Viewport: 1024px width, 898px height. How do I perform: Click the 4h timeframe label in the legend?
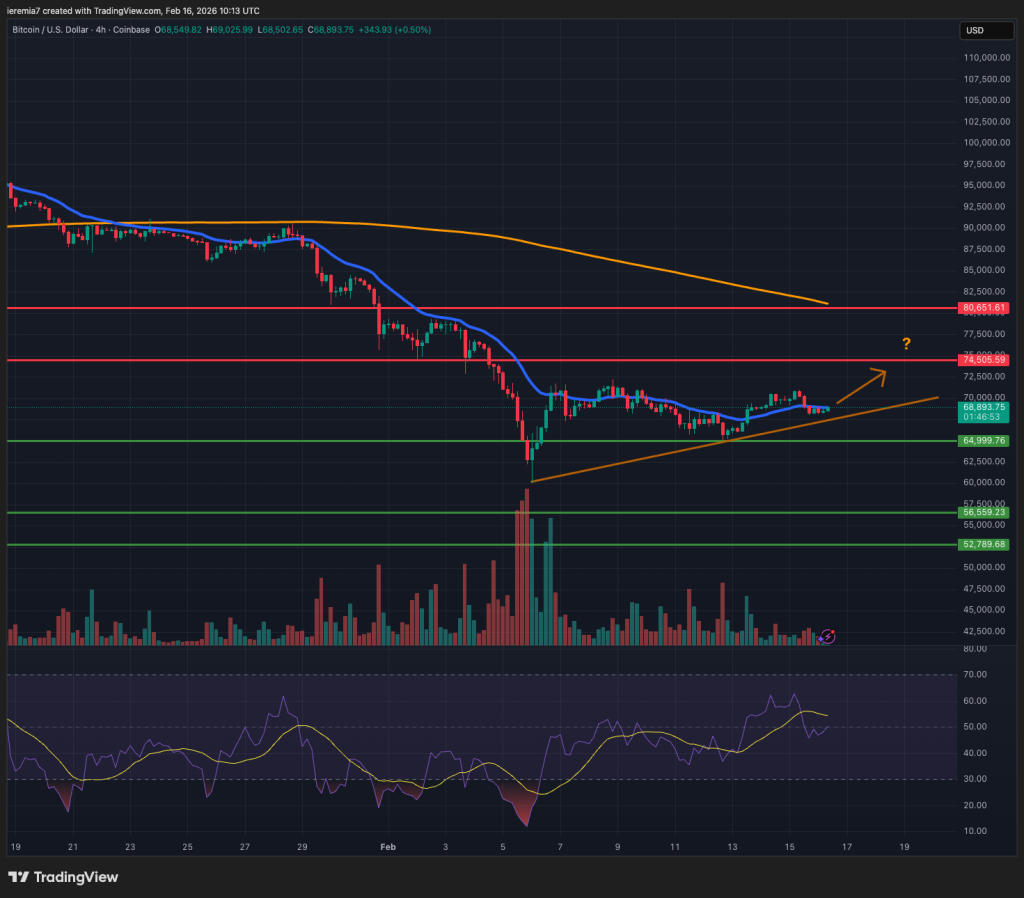[x=99, y=30]
